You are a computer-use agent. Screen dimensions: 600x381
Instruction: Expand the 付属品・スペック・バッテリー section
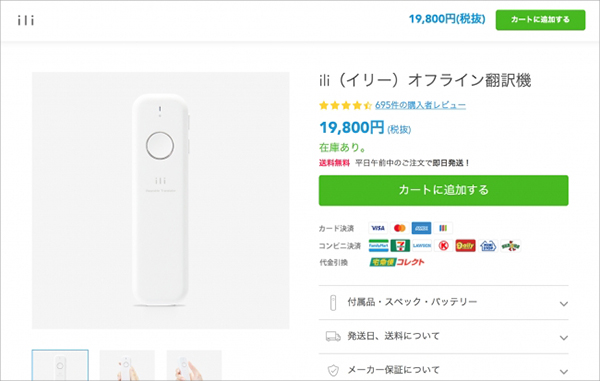tap(443, 303)
